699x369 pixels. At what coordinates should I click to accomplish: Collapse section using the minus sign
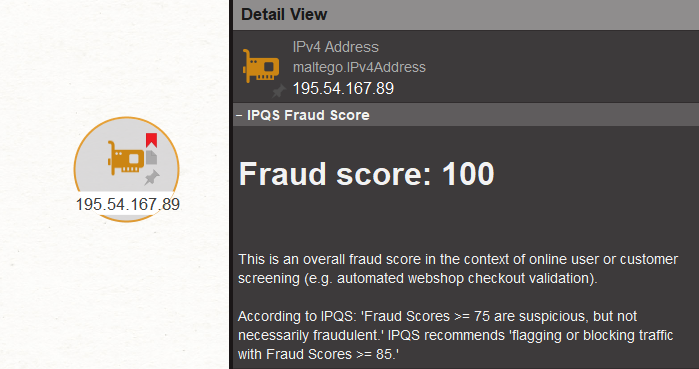[x=239, y=115]
